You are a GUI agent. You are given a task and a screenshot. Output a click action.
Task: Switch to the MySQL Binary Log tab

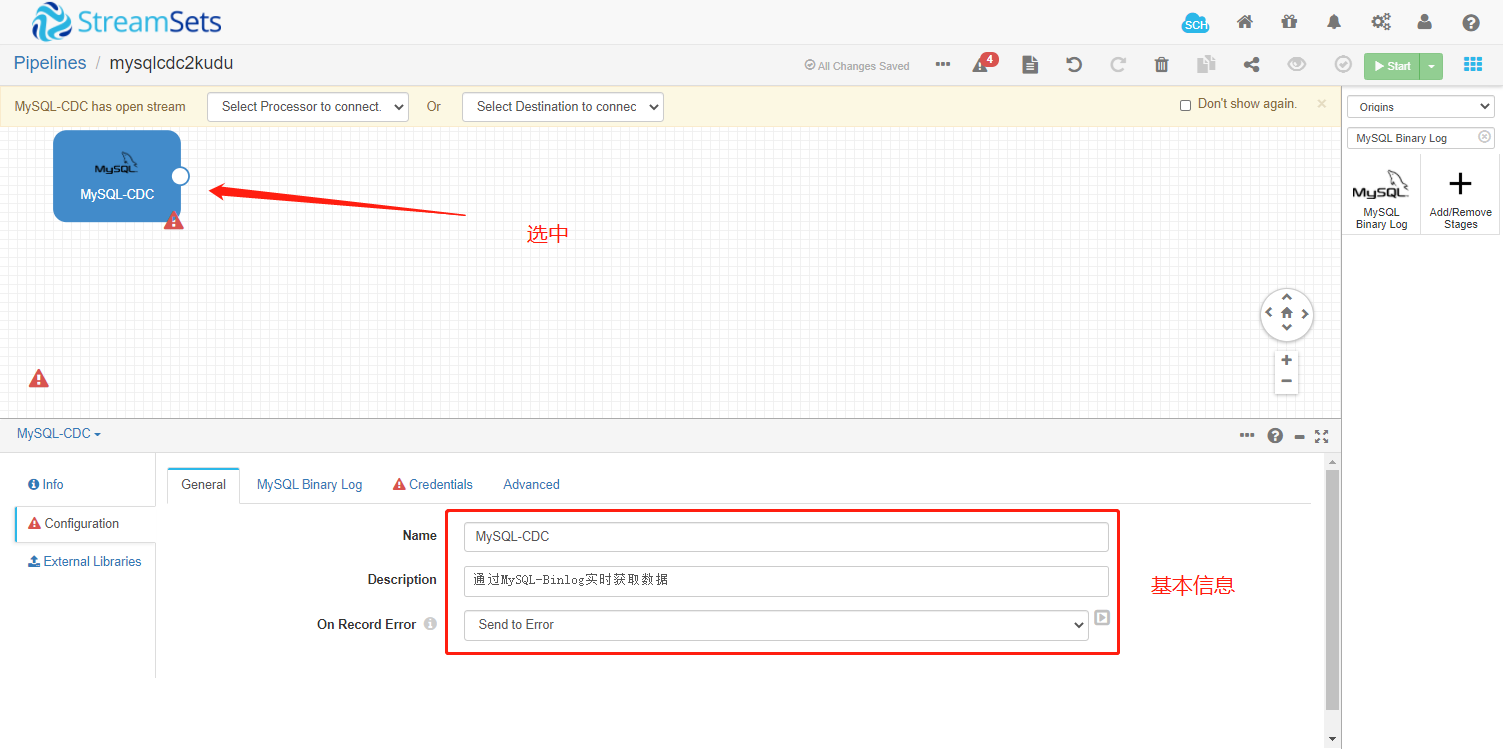click(310, 484)
